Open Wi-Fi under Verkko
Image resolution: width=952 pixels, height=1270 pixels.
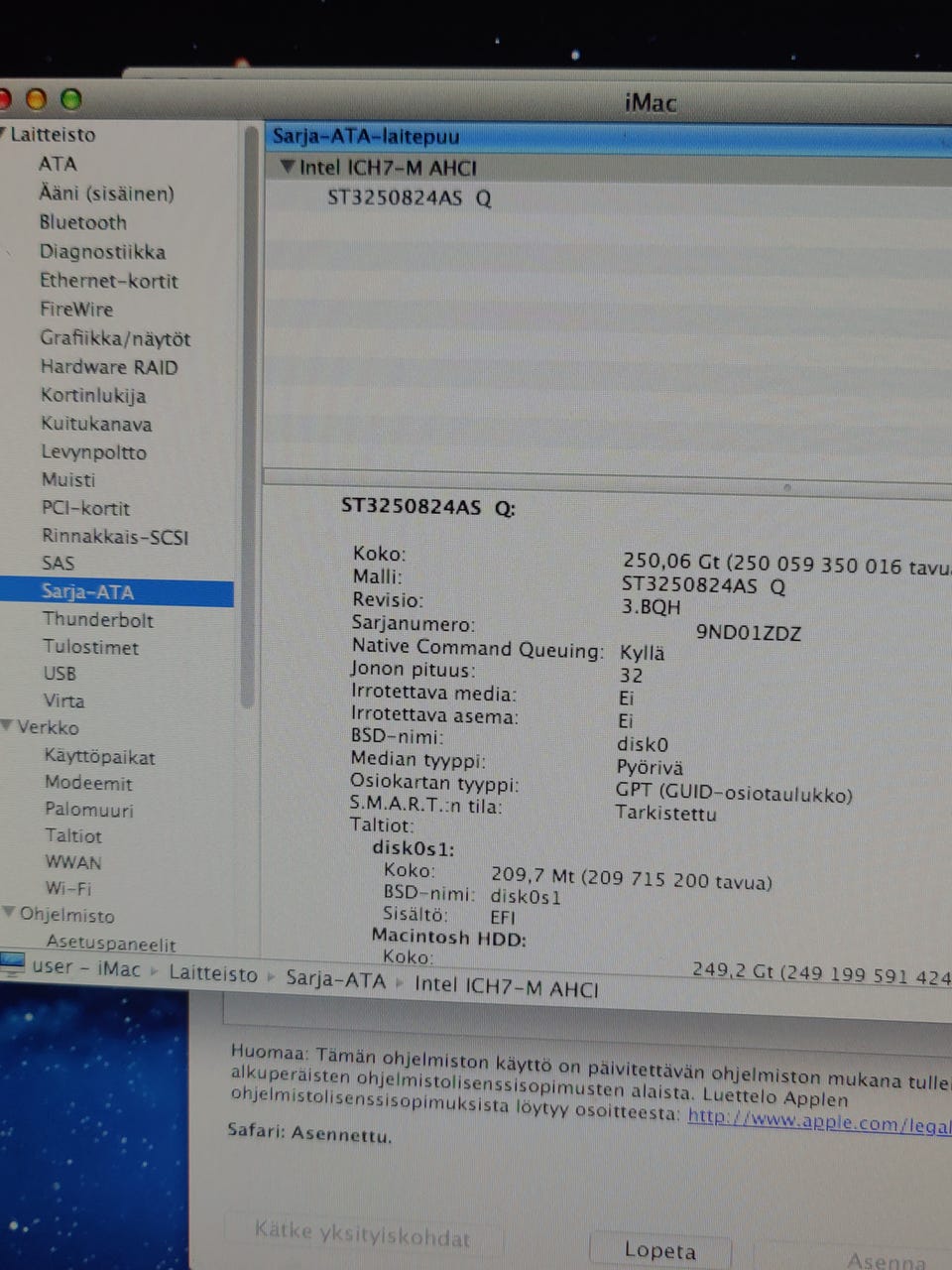click(x=68, y=888)
